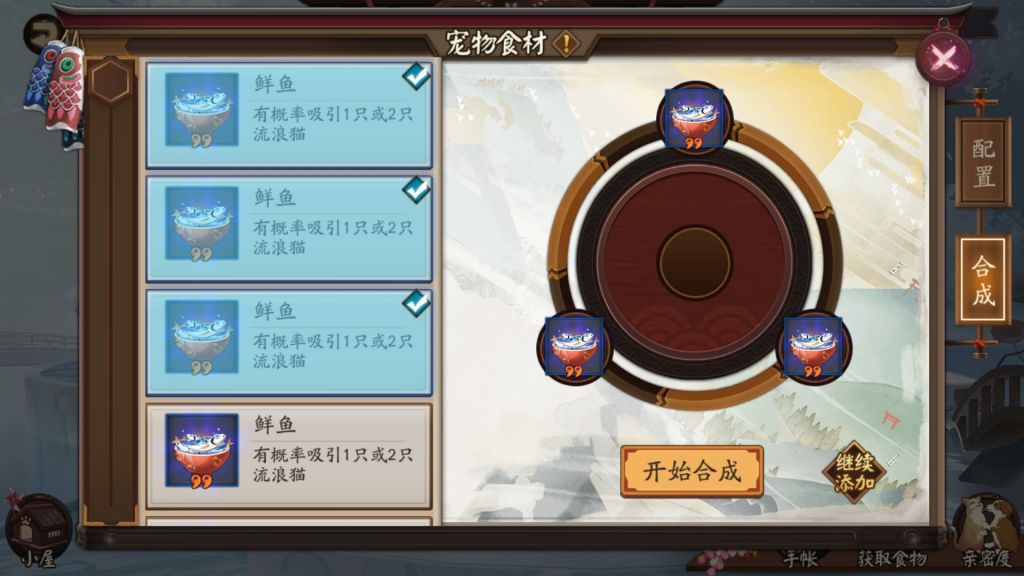Uncheck the first 鲜鱼 item
Screen dimensions: 1024x576
288,115
